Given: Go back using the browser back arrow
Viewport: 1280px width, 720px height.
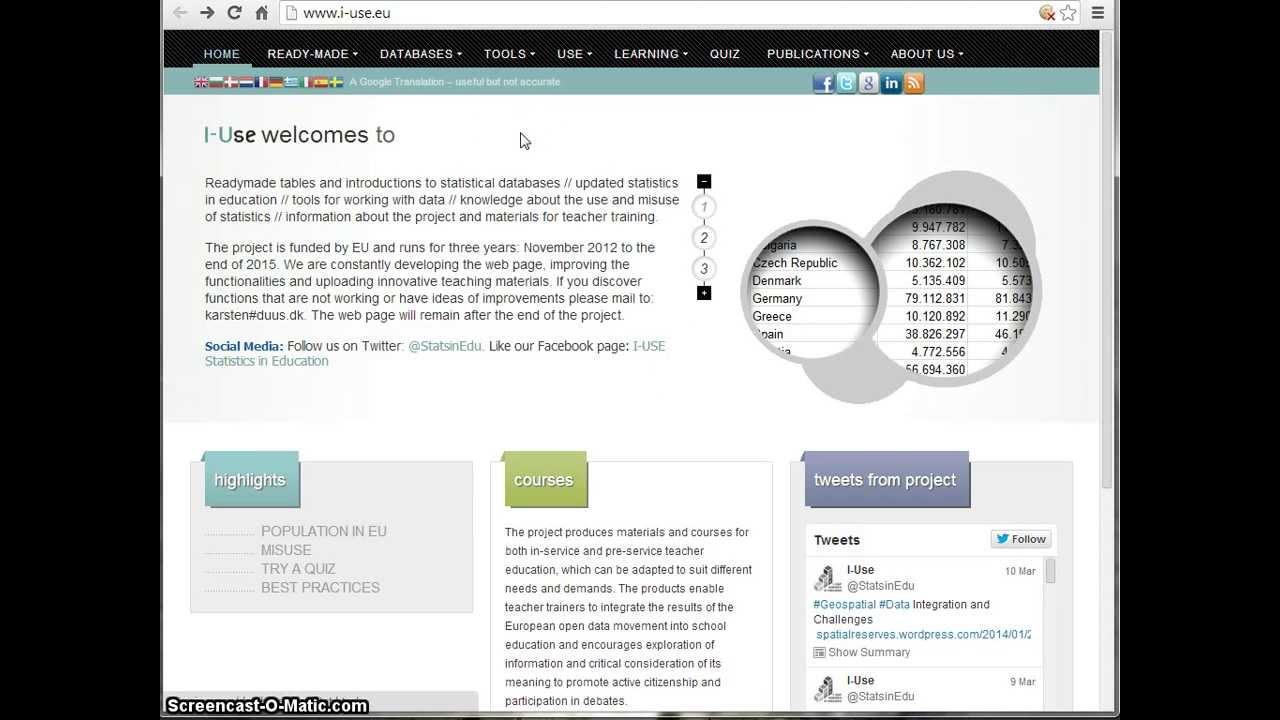Looking at the screenshot, I should [x=180, y=13].
